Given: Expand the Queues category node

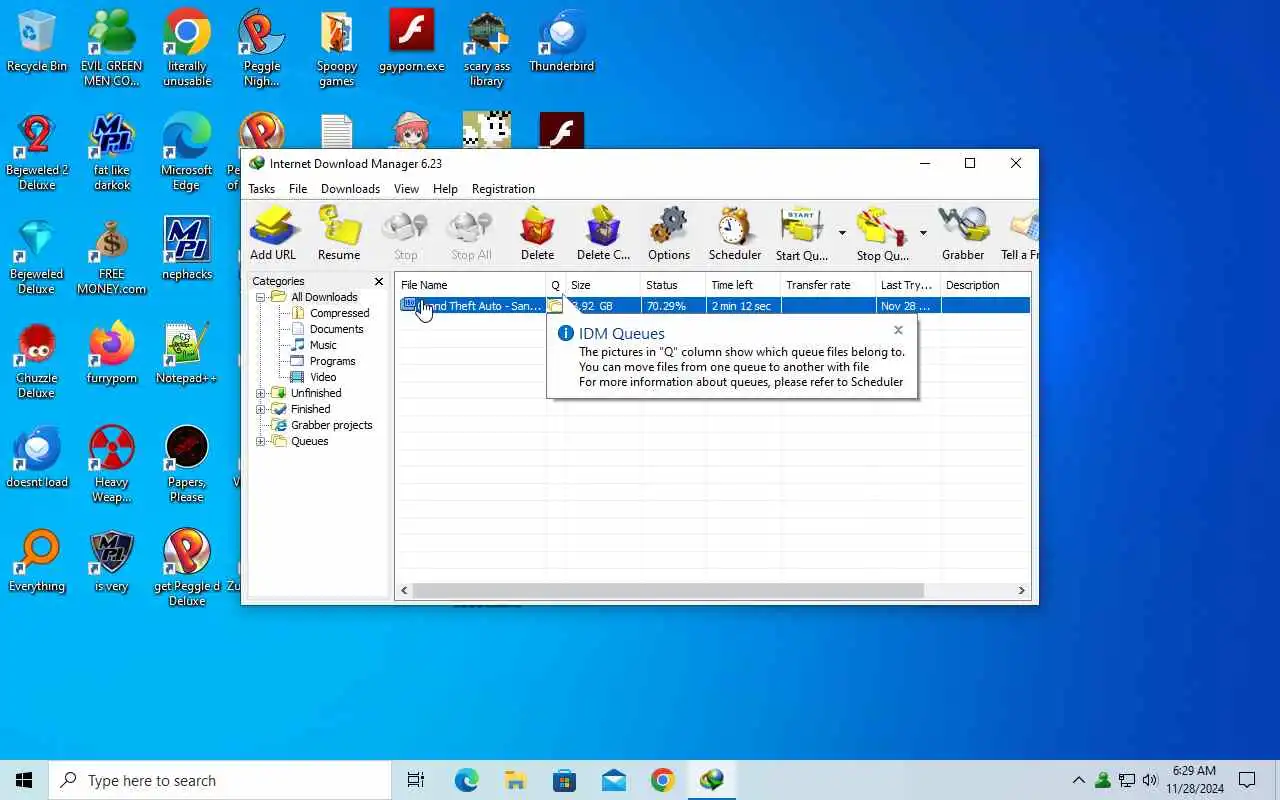Looking at the screenshot, I should click(261, 441).
